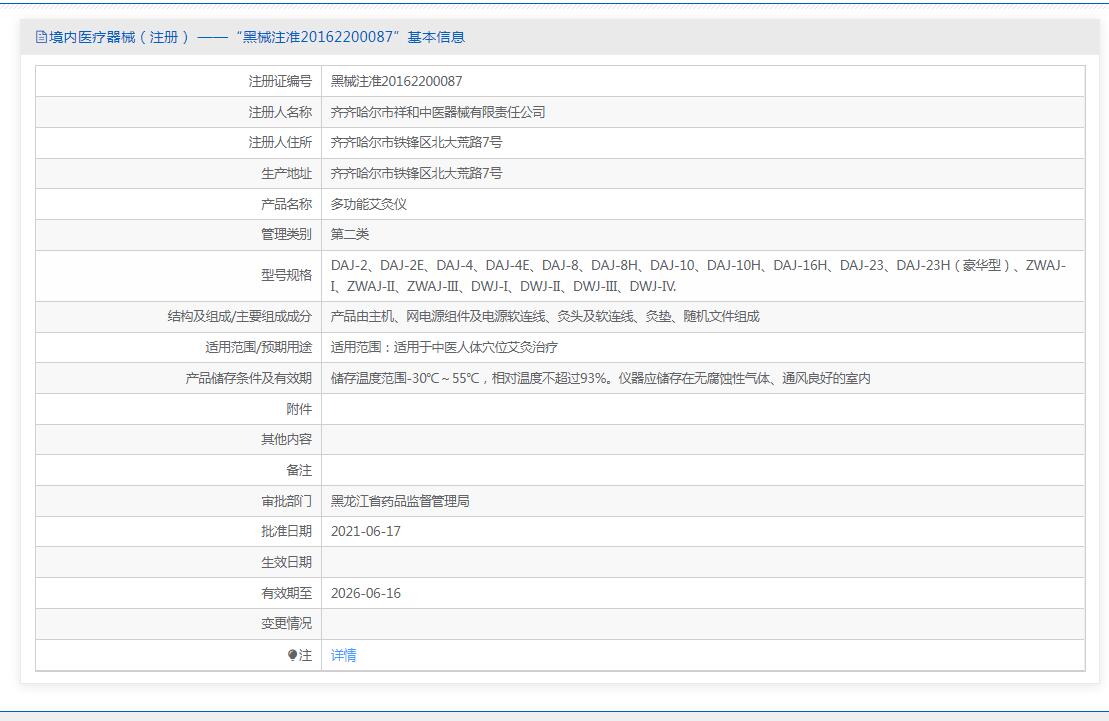Click 产品储存条件及有效期 label
Viewport: 1109px width, 721px height.
(x=248, y=378)
